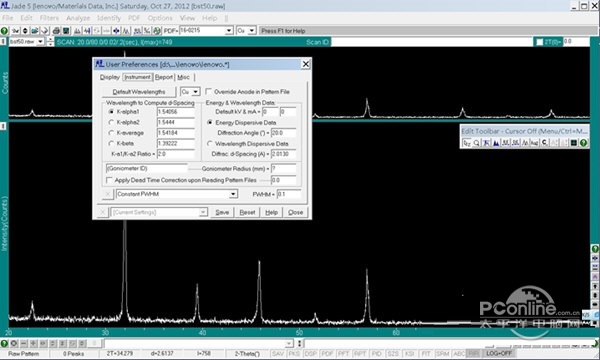Click the green help icon on the Edit Toolbar
This screenshot has height=360, width=600.
click(x=584, y=143)
